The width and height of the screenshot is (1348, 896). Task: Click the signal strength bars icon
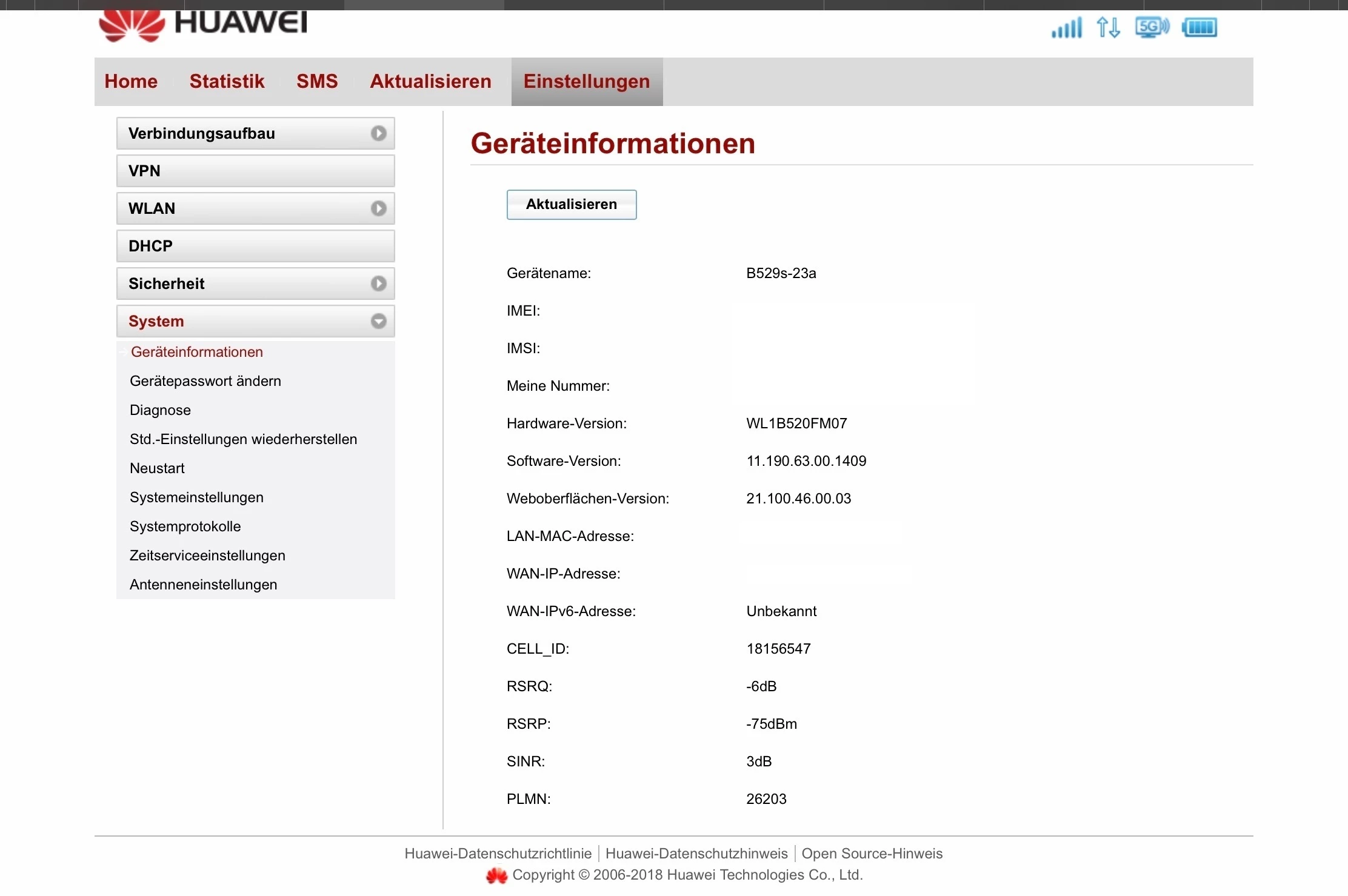tap(1067, 28)
